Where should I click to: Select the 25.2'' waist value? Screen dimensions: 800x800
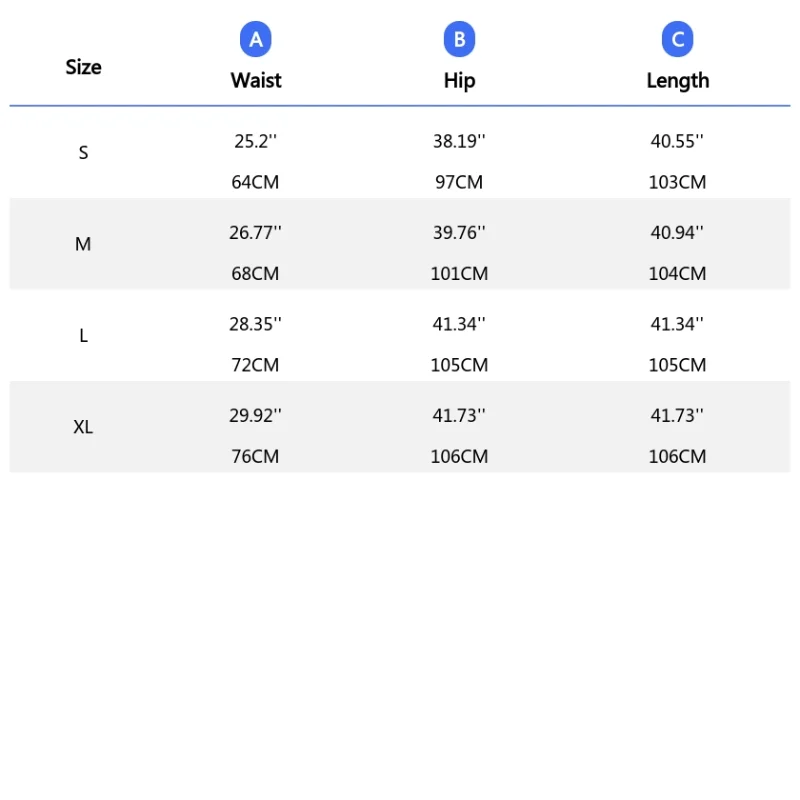pyautogui.click(x=255, y=141)
